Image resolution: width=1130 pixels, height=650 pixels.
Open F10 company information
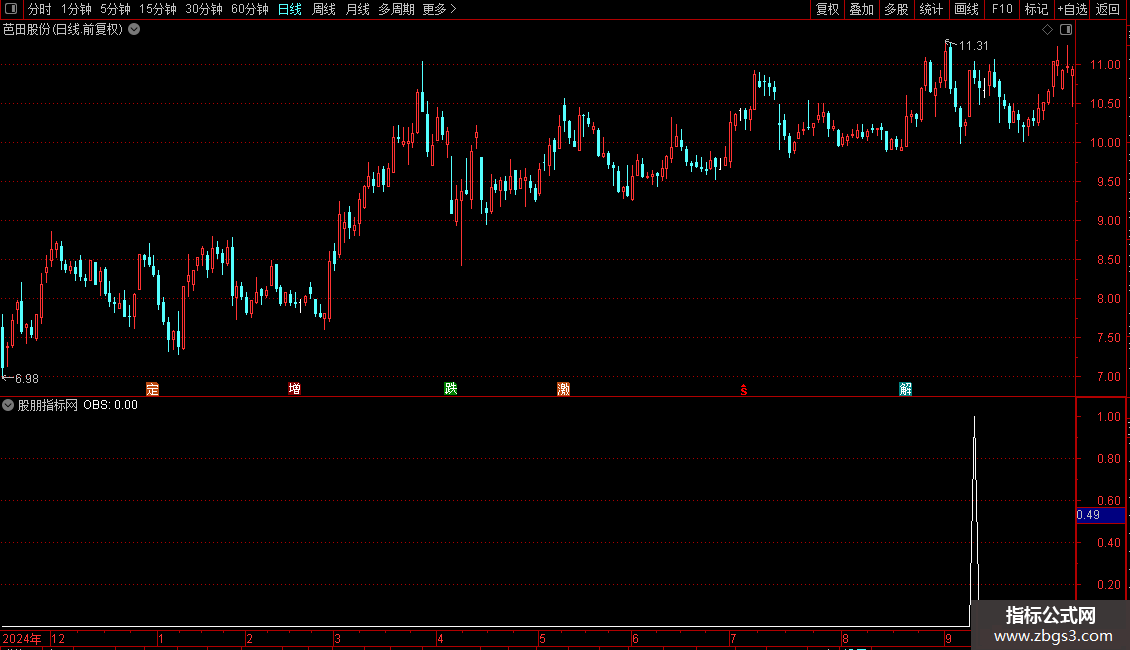[1002, 9]
